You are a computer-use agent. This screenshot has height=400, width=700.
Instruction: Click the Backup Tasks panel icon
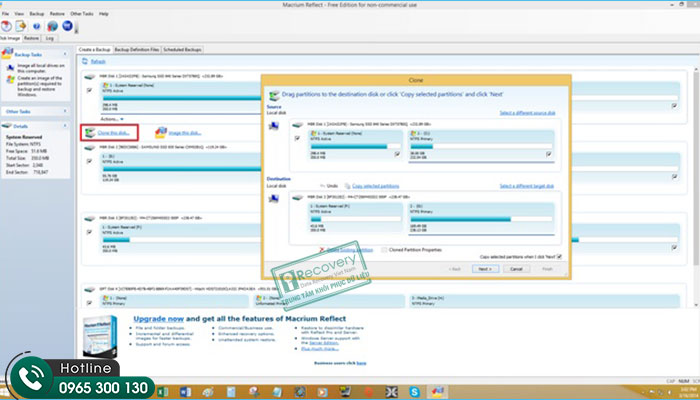[7, 53]
